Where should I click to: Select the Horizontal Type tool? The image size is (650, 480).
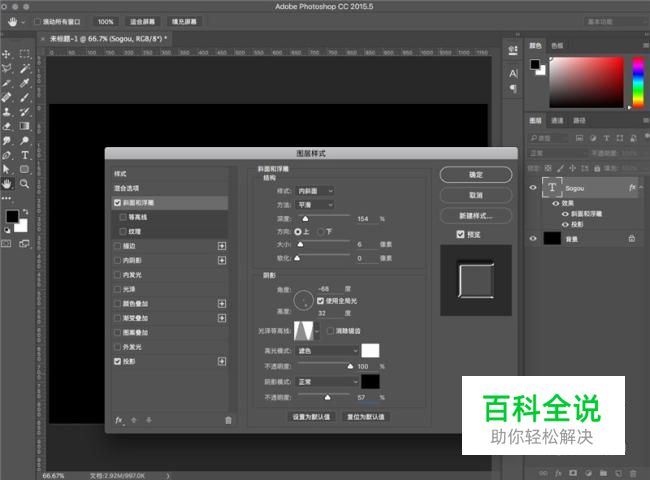click(24, 155)
